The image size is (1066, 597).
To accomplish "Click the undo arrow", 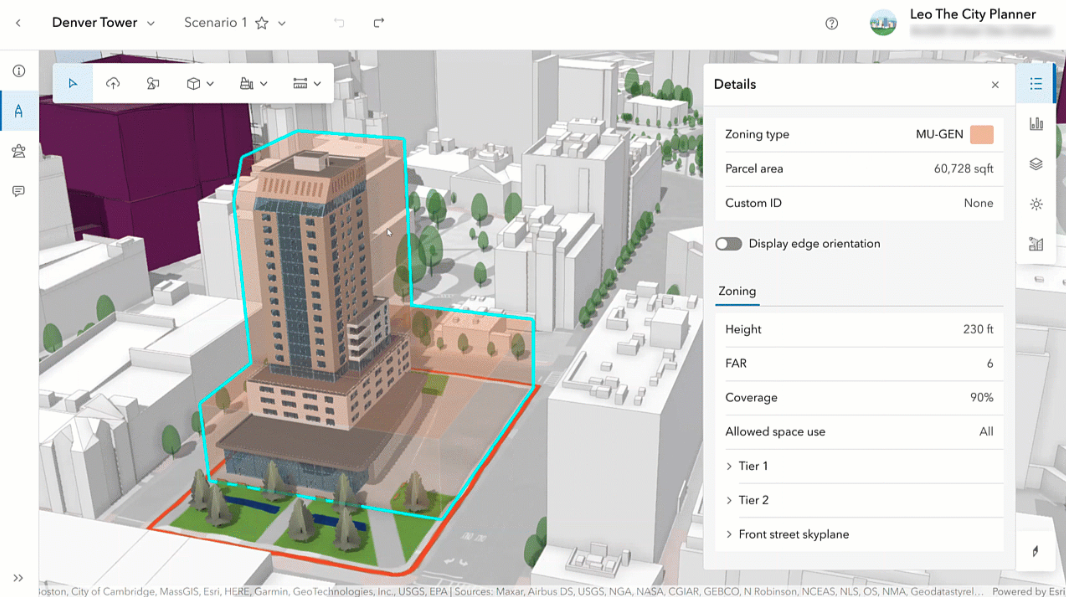I will (x=339, y=23).
